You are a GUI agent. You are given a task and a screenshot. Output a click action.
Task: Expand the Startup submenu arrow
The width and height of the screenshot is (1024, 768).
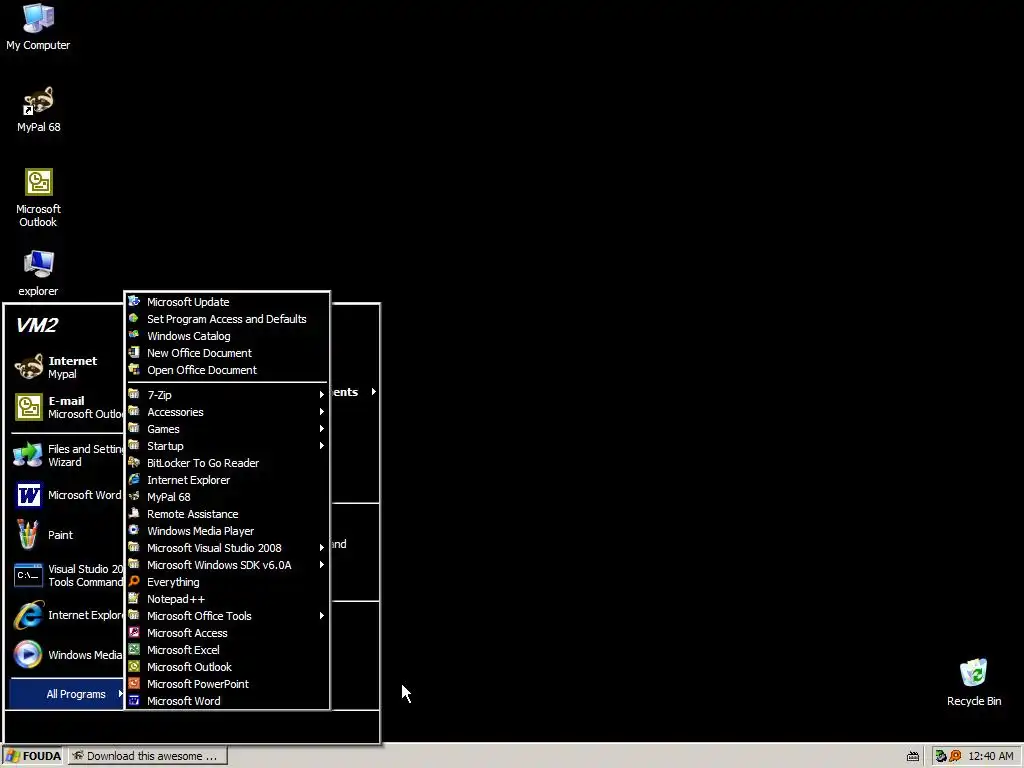[x=321, y=445]
